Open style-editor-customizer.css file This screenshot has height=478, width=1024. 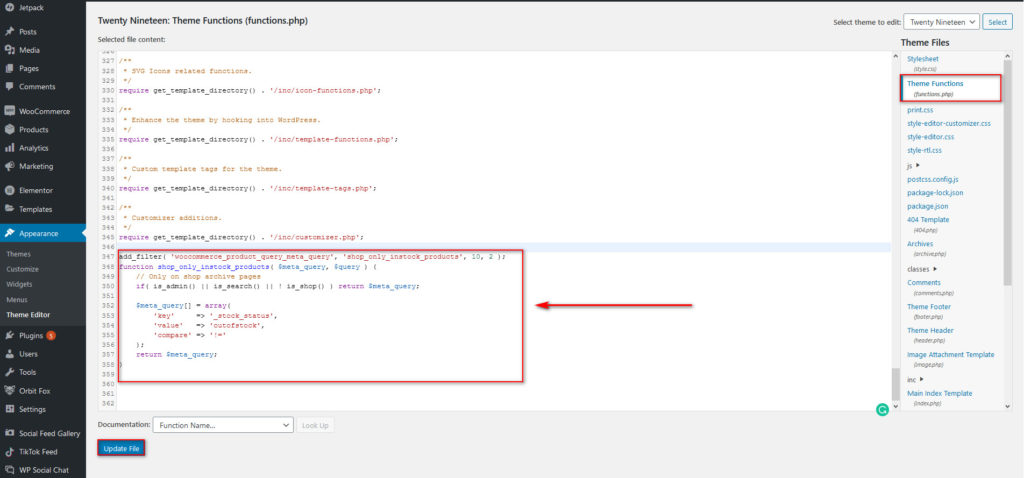948,123
